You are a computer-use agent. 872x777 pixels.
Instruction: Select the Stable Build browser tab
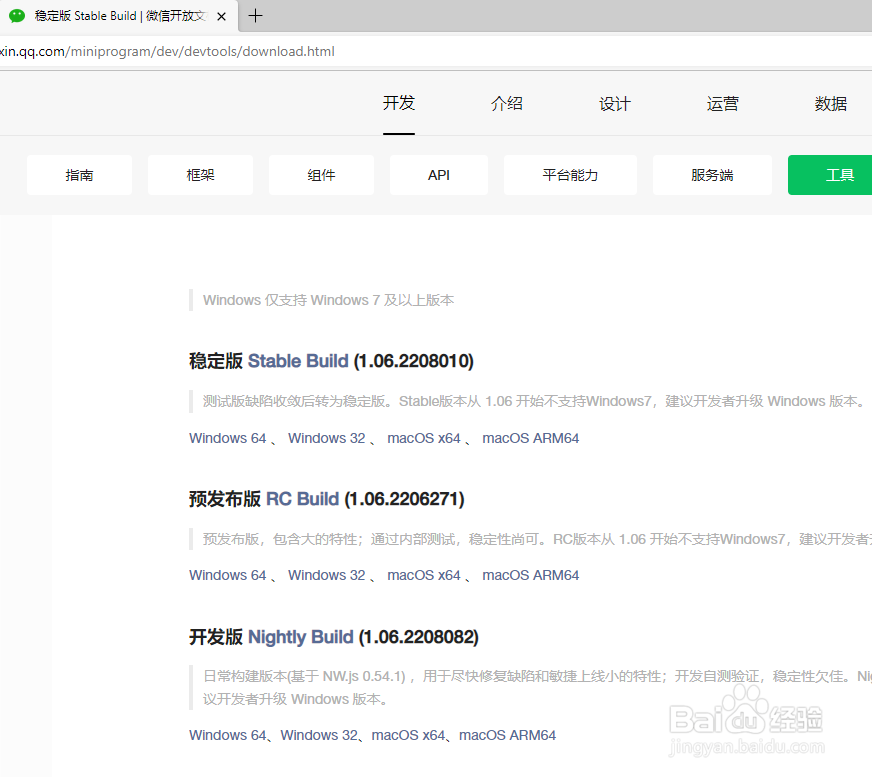[x=118, y=16]
